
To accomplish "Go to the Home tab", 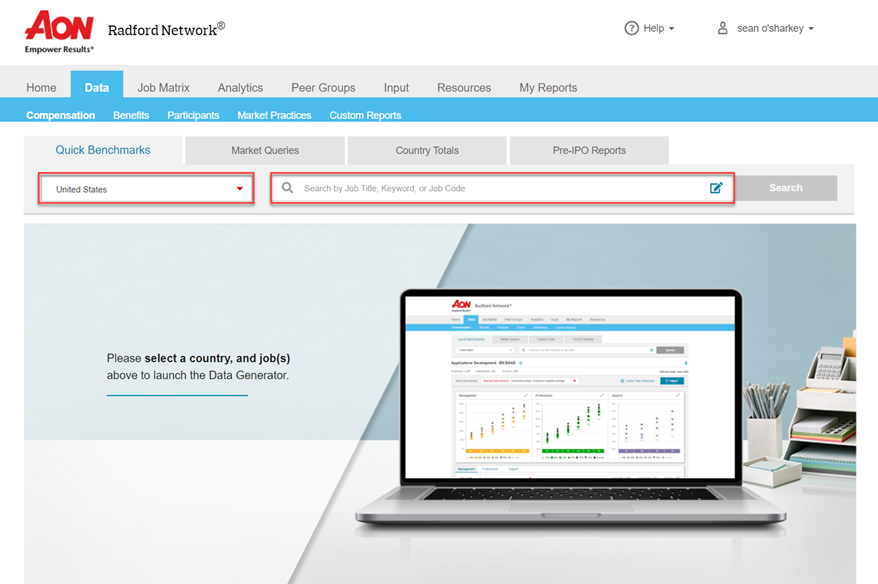I will [41, 88].
